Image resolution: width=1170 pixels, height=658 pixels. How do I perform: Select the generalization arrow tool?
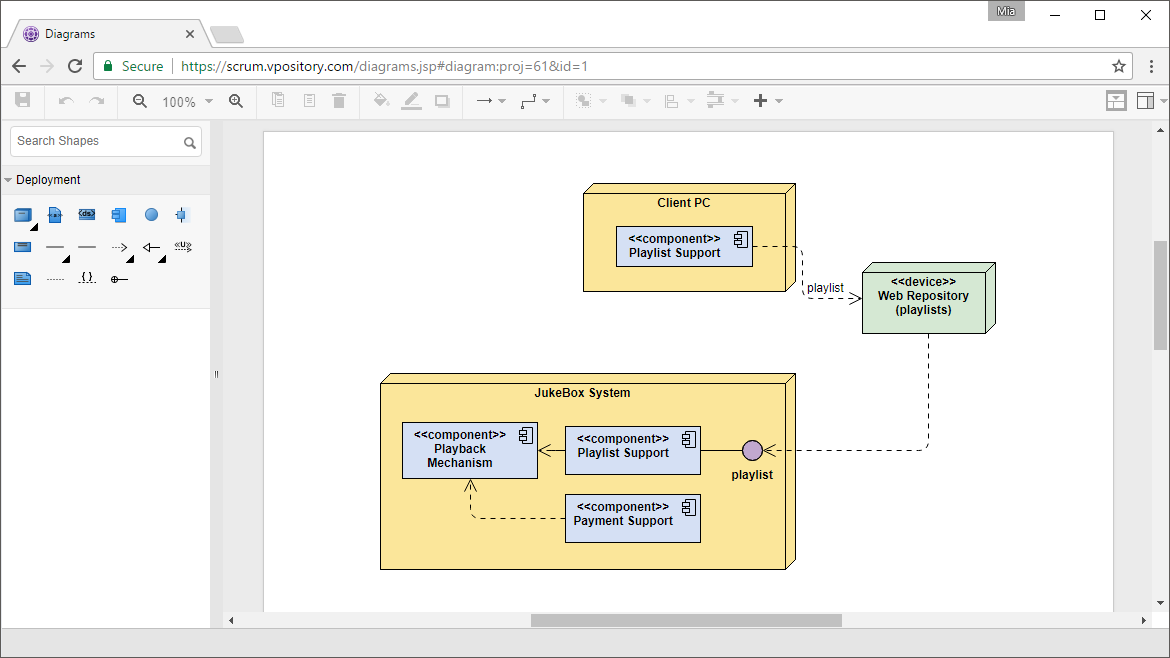pyautogui.click(x=151, y=247)
